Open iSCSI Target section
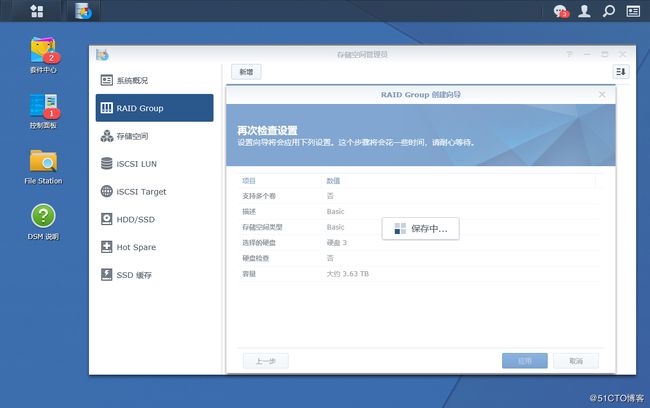Viewport: 650px width, 408px height. [x=155, y=192]
